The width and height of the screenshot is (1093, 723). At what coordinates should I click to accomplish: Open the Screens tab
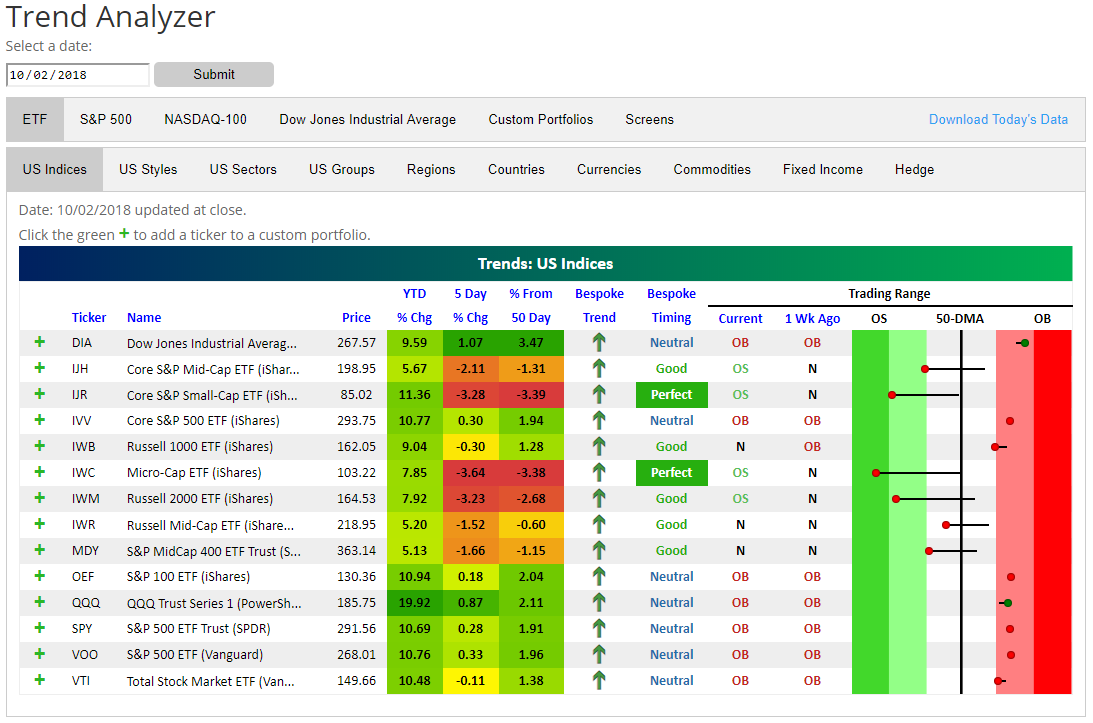click(x=649, y=119)
